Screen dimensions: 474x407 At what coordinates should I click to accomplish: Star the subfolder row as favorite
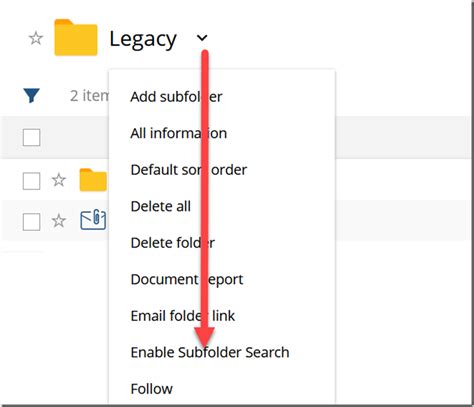[x=59, y=180]
